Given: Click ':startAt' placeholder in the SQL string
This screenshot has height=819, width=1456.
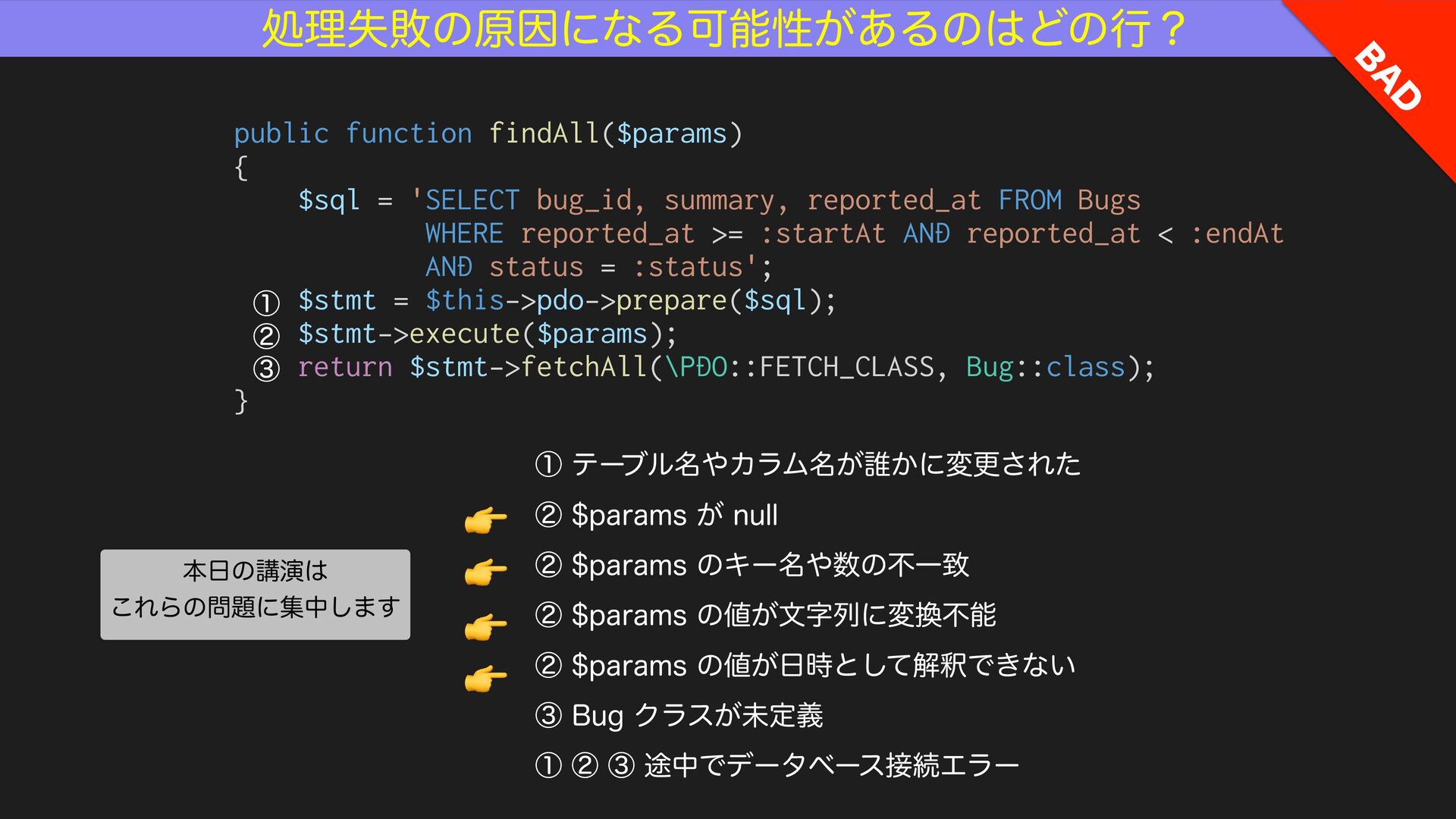Looking at the screenshot, I should pos(823,234).
